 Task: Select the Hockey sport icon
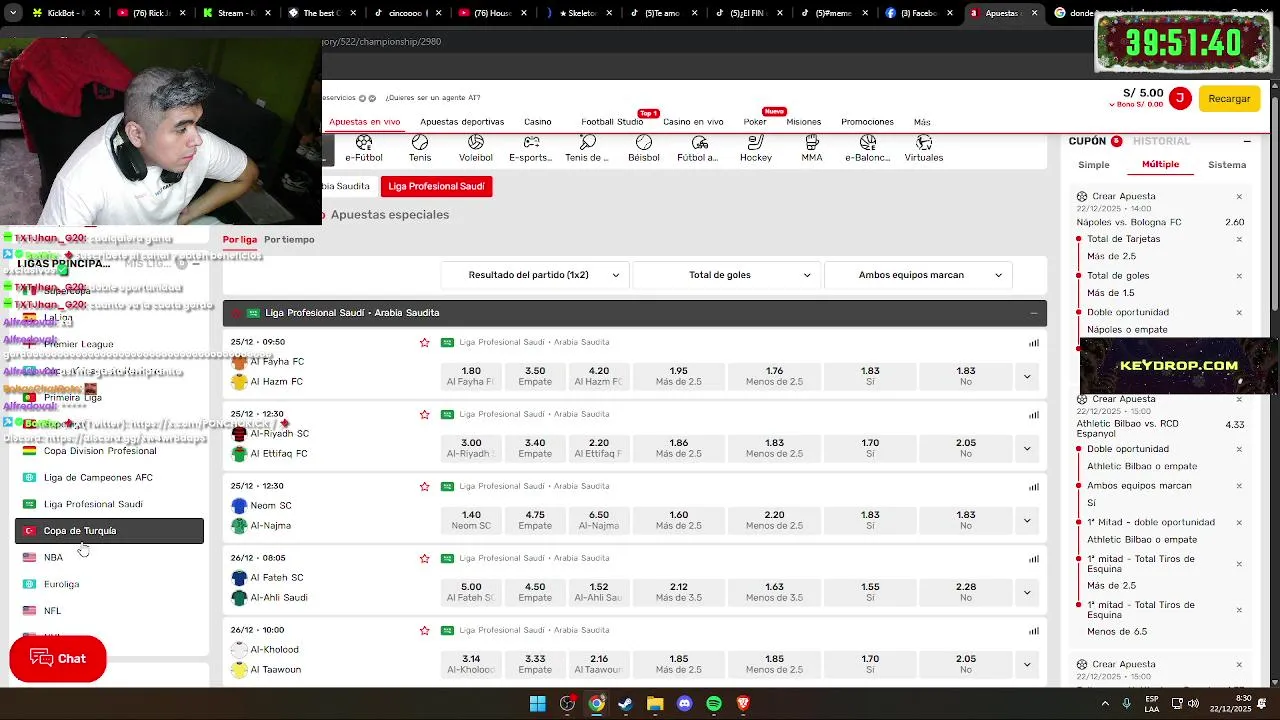756,149
